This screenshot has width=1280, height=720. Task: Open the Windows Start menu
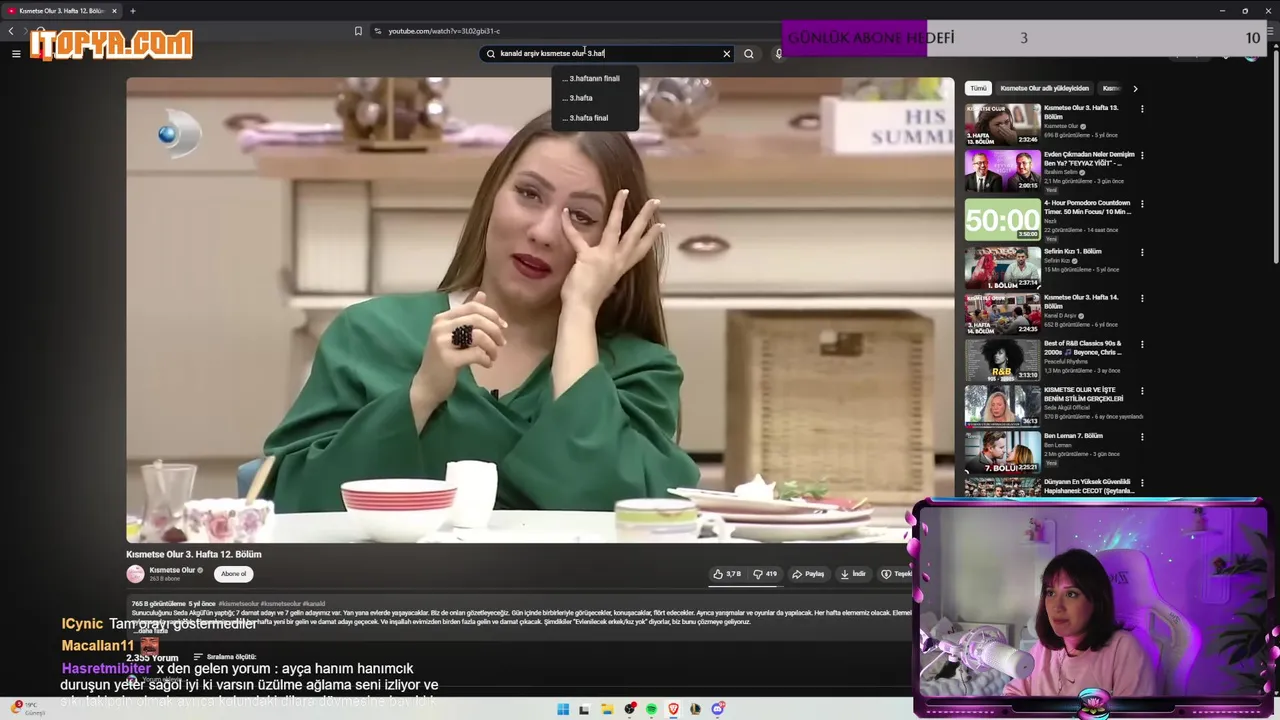point(563,709)
